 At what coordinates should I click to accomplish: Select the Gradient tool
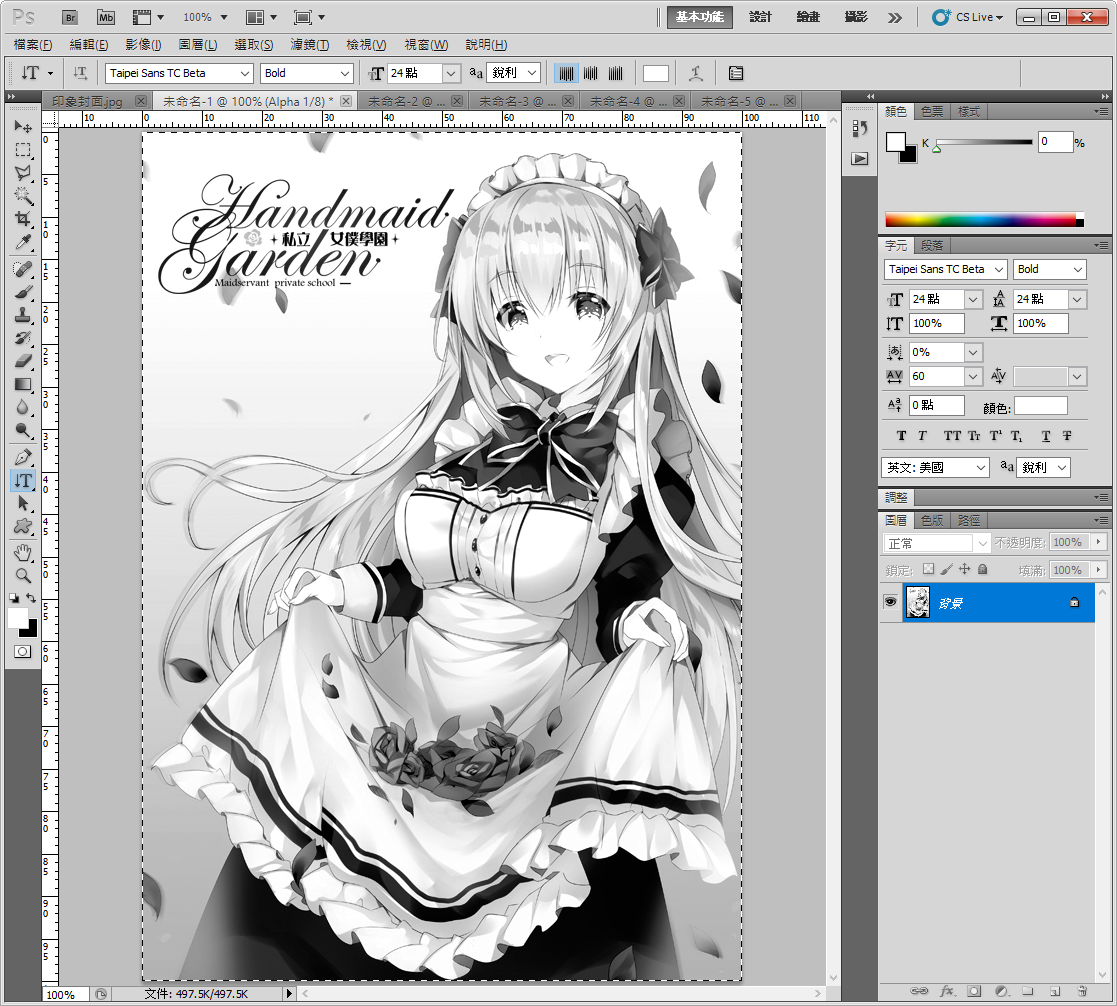point(23,384)
